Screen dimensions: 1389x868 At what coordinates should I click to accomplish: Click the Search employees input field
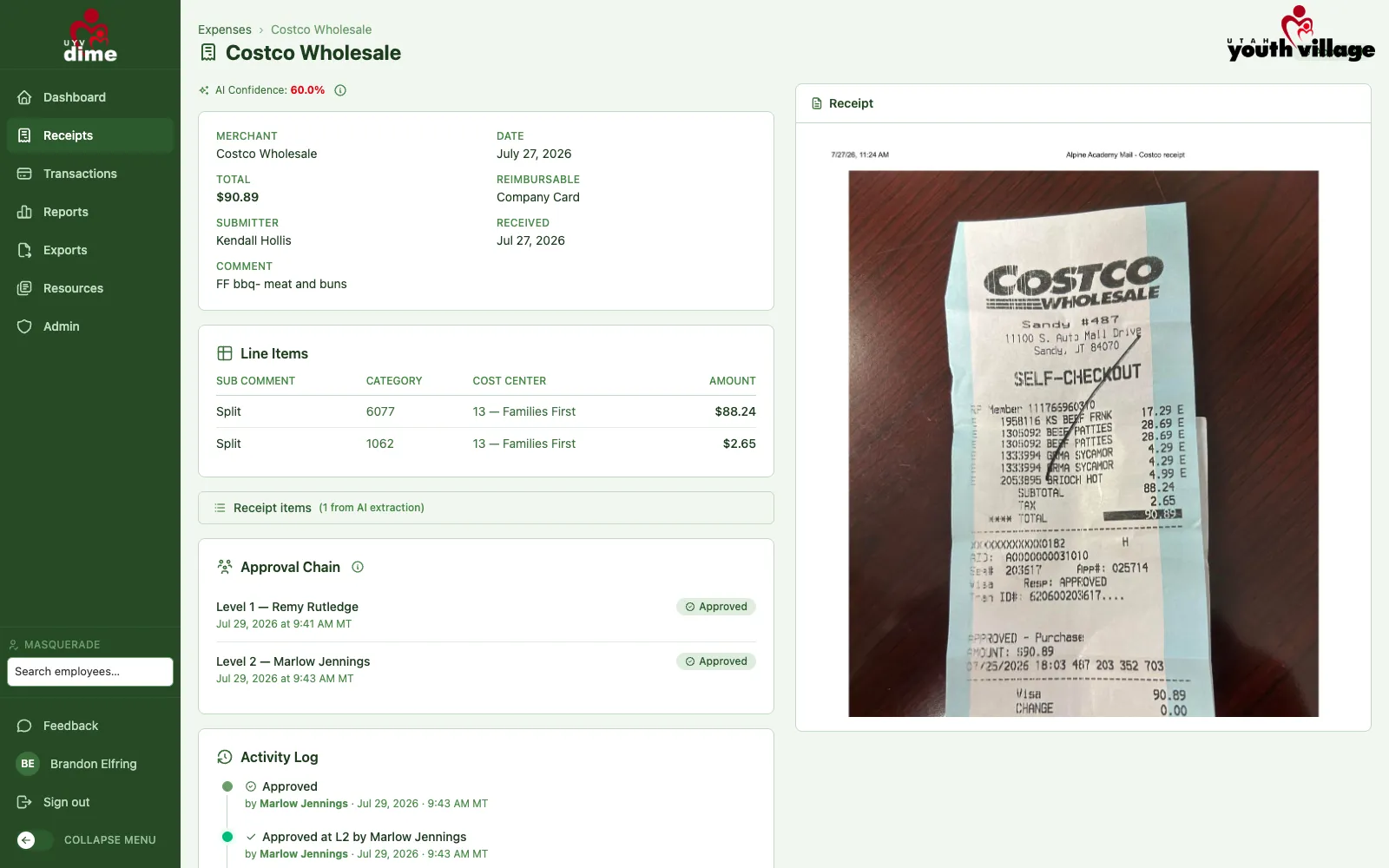point(90,672)
